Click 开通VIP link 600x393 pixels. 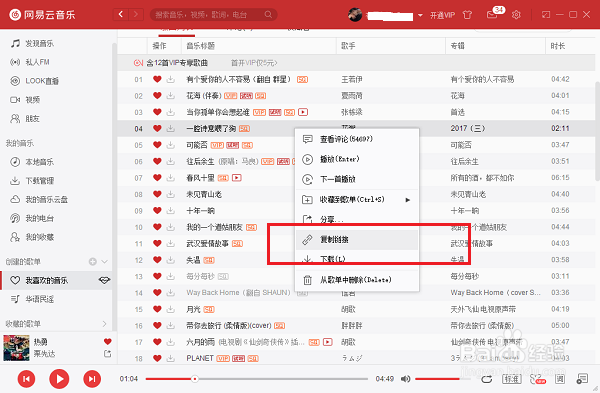[442, 15]
